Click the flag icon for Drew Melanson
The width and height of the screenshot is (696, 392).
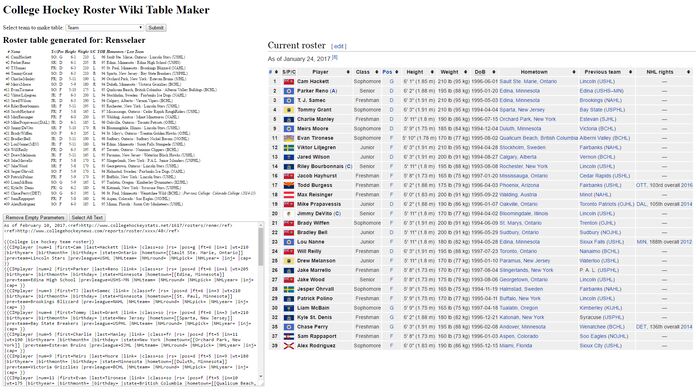(x=289, y=261)
